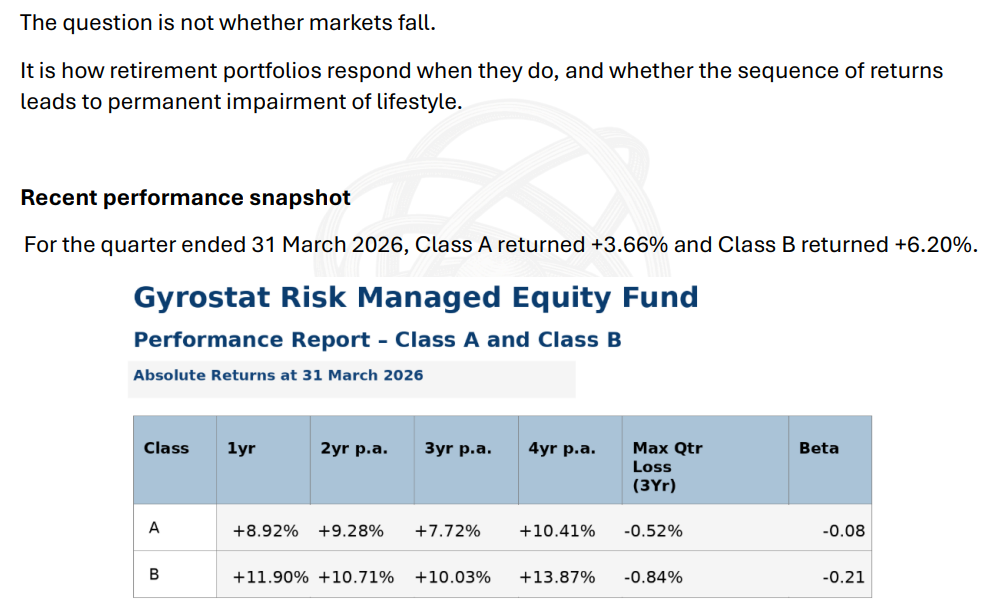
Task: Click the -0.52% max quarterly loss value
Action: [653, 531]
